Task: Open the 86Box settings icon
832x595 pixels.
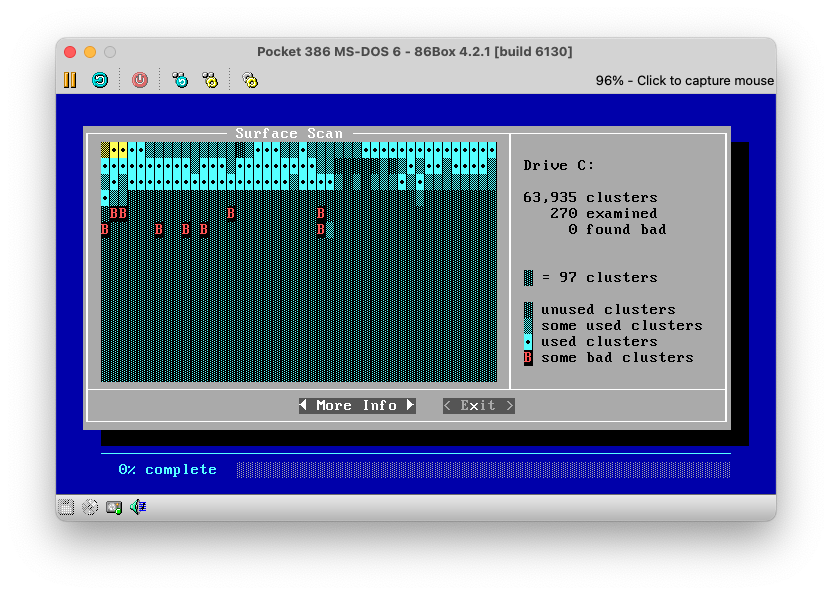Action: point(250,80)
